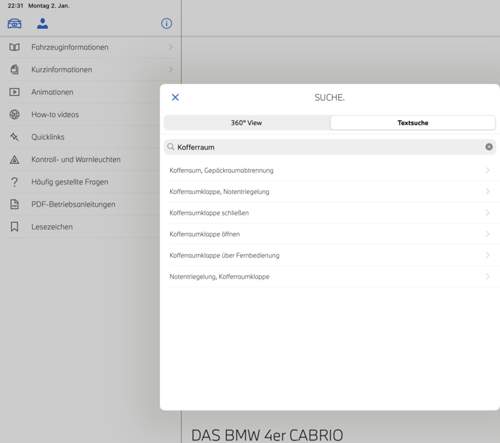Select result Kofferraumklappe über Fernbedienung

tap(329, 255)
